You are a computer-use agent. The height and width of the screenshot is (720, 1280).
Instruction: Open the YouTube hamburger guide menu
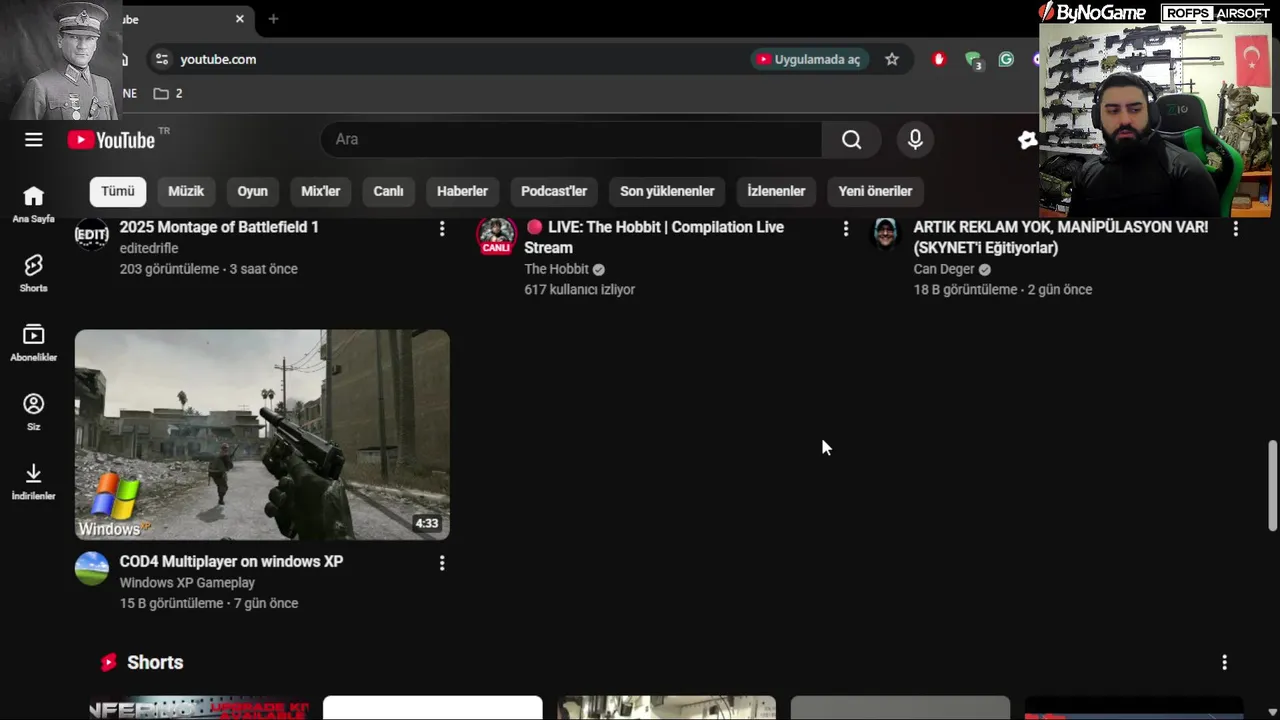34,140
